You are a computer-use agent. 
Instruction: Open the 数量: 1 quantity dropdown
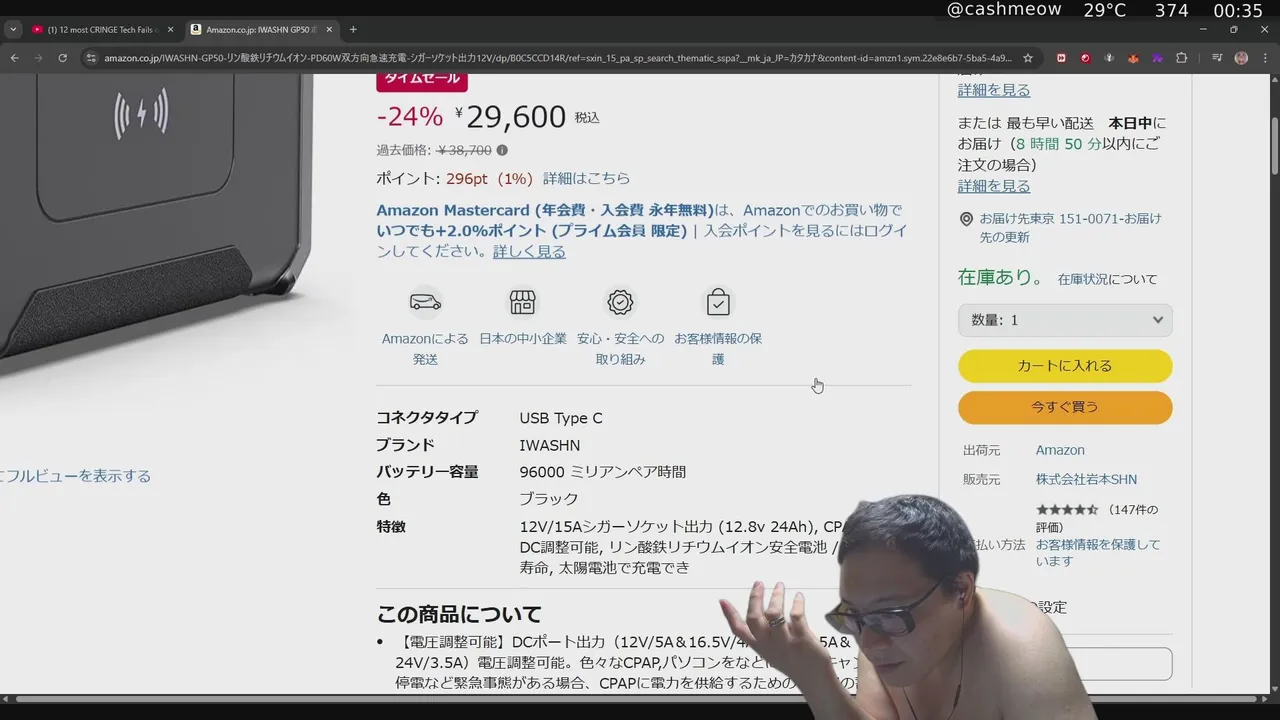coord(1065,320)
